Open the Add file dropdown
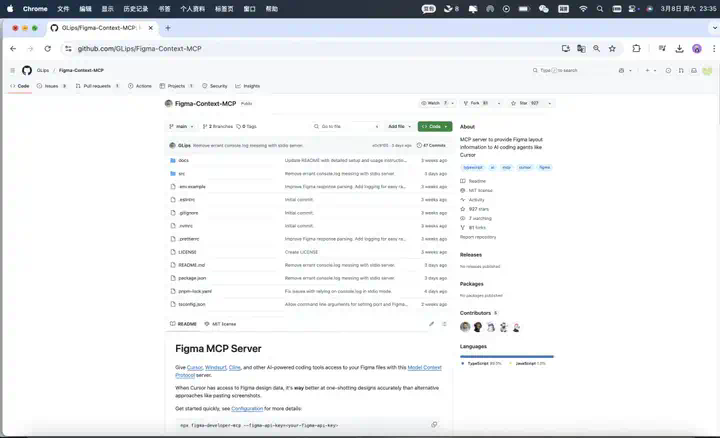 click(x=399, y=126)
